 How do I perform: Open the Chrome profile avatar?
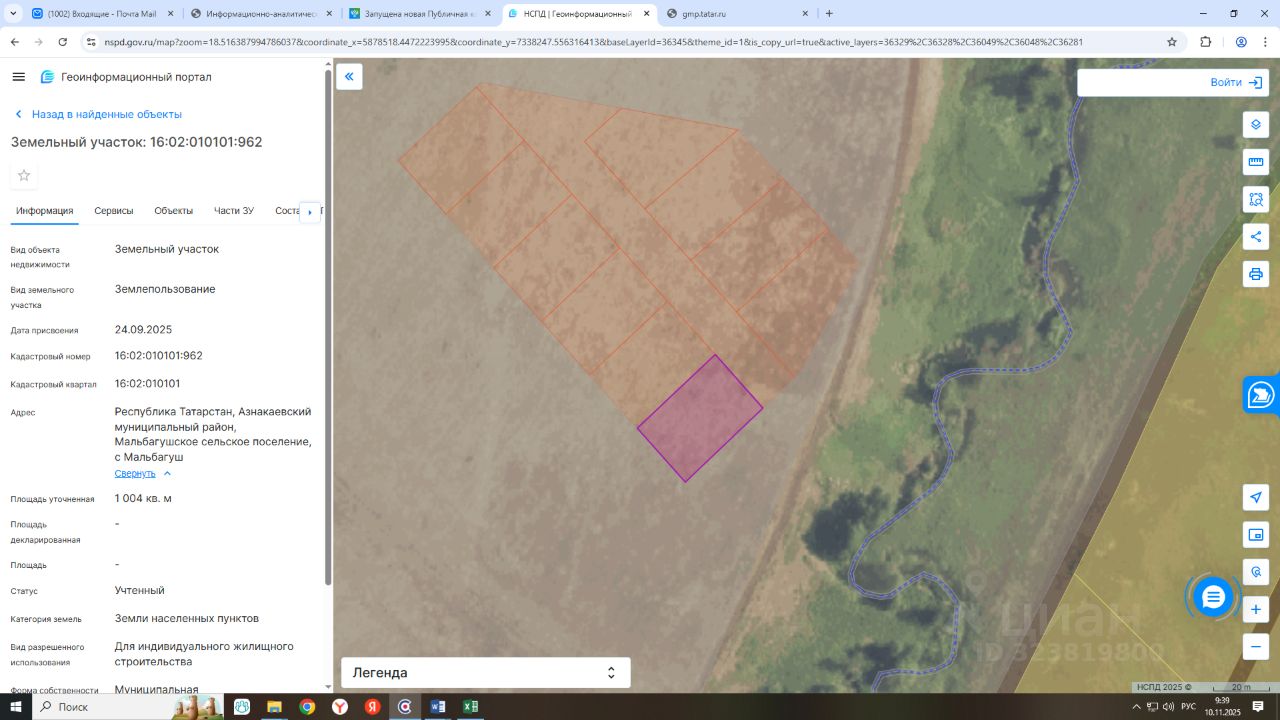1241,42
